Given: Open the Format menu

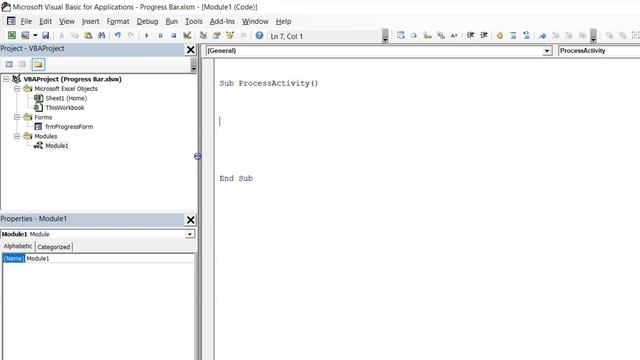Looking at the screenshot, I should (x=118, y=21).
